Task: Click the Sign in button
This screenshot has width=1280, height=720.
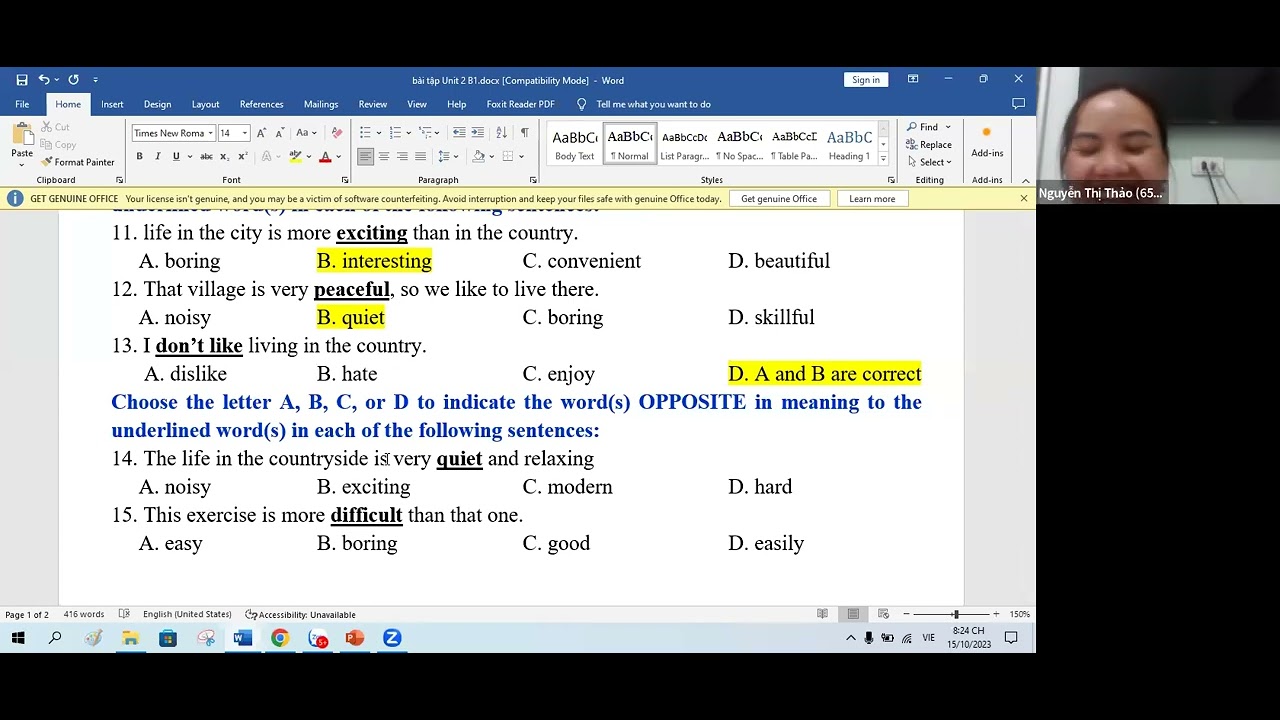Action: [866, 80]
